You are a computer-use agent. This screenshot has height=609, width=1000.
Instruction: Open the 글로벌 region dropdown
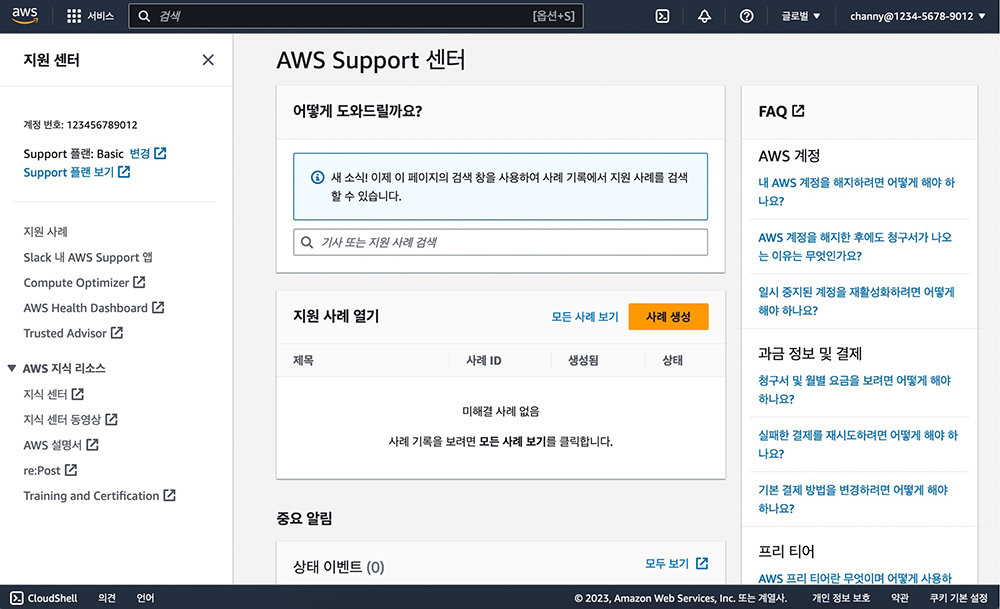800,16
